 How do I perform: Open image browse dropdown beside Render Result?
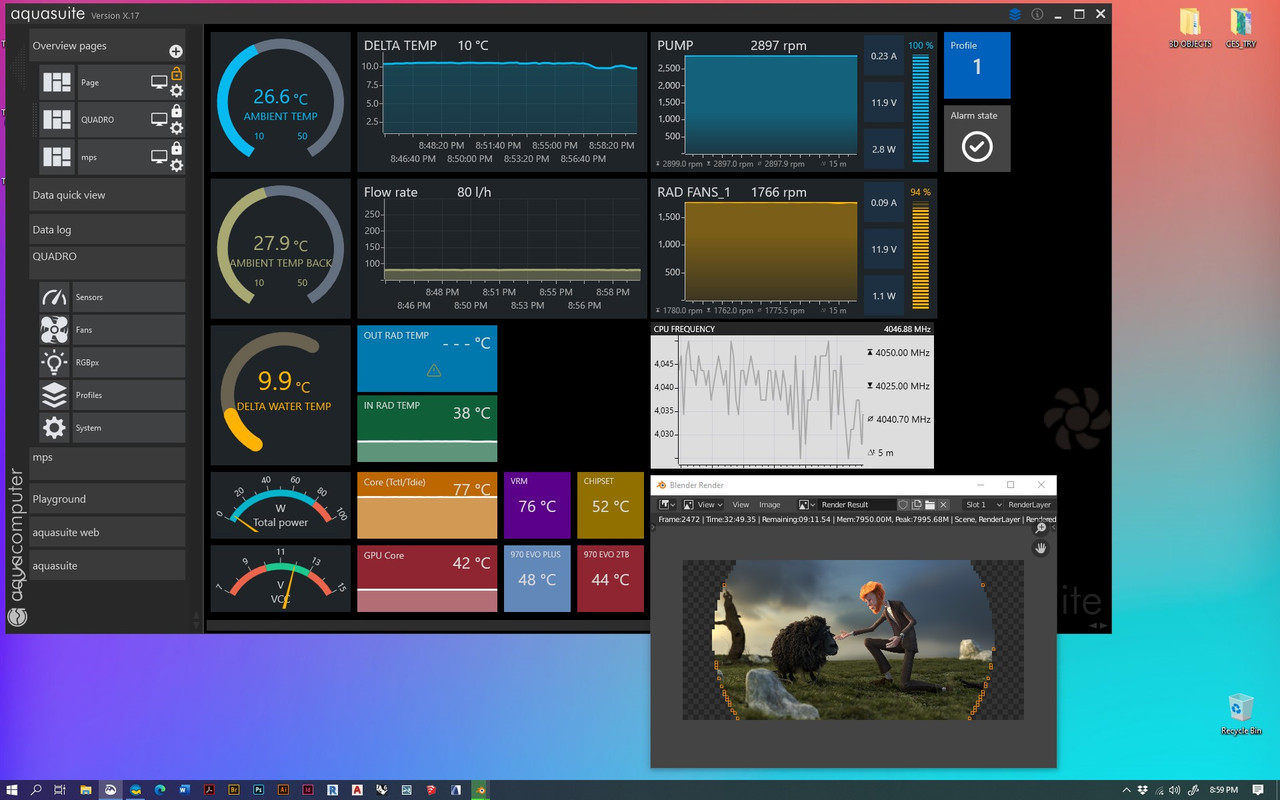click(807, 505)
